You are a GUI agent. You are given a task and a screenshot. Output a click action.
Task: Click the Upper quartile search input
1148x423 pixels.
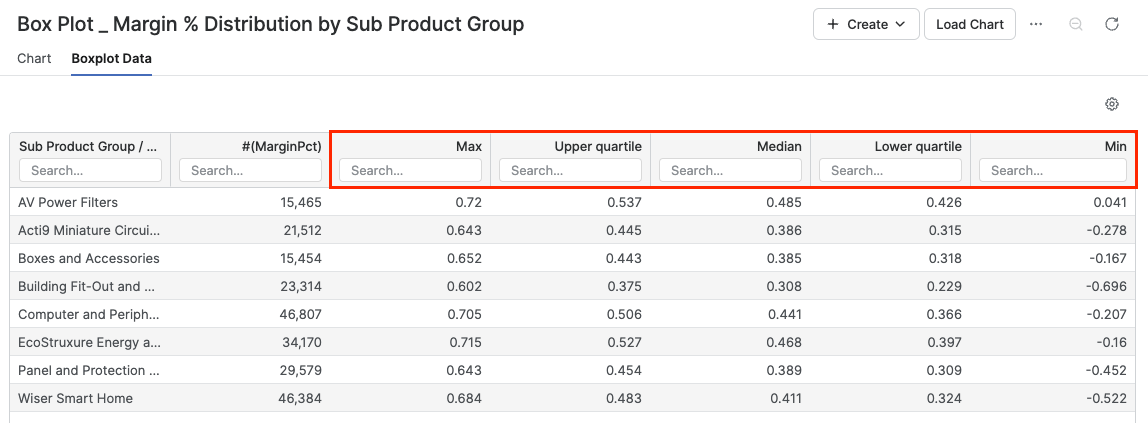click(x=570, y=171)
